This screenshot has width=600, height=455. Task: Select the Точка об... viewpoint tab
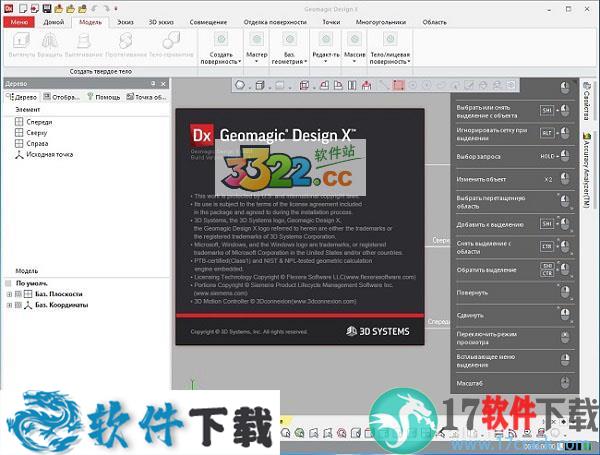(147, 97)
